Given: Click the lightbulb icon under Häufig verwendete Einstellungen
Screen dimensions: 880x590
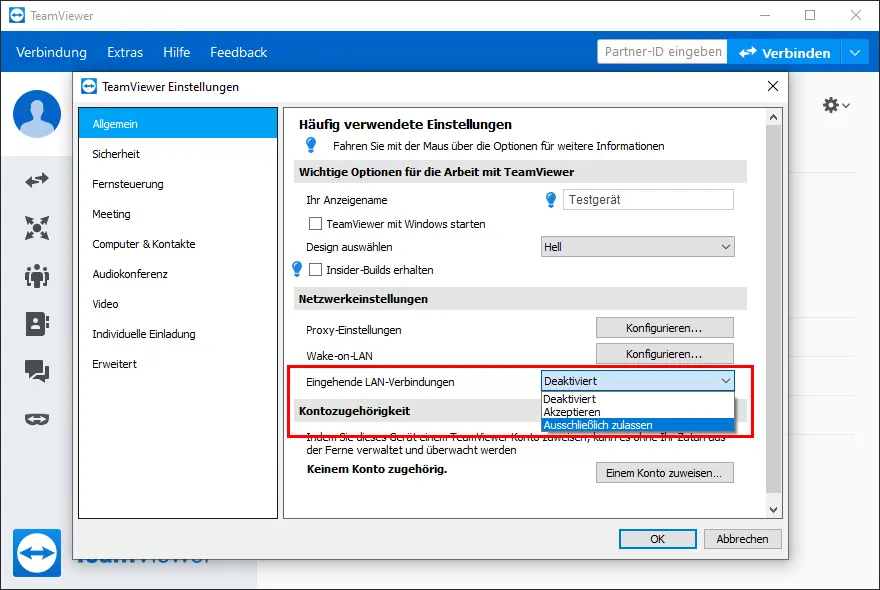Looking at the screenshot, I should click(311, 145).
